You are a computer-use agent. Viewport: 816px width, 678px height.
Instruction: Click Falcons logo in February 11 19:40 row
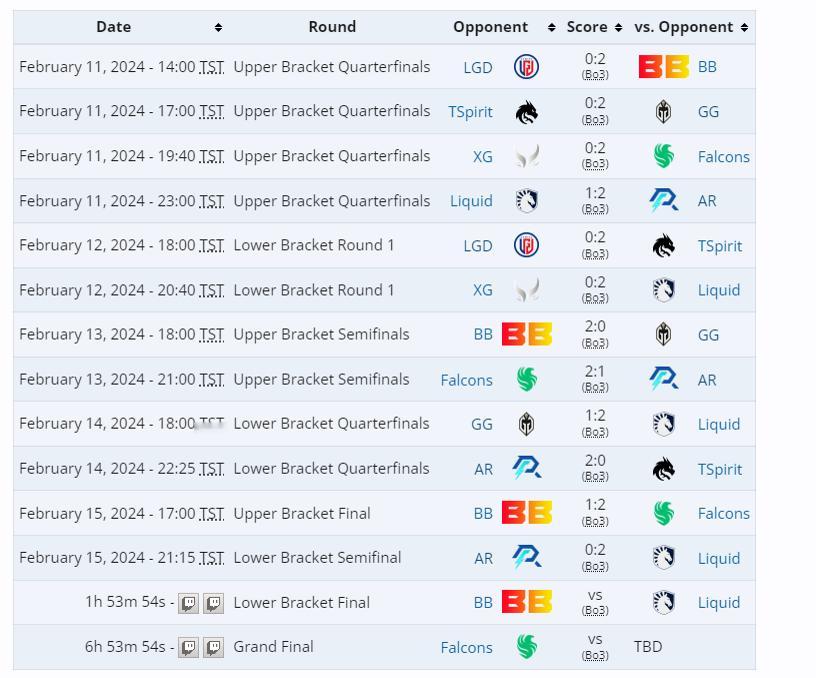coord(664,156)
